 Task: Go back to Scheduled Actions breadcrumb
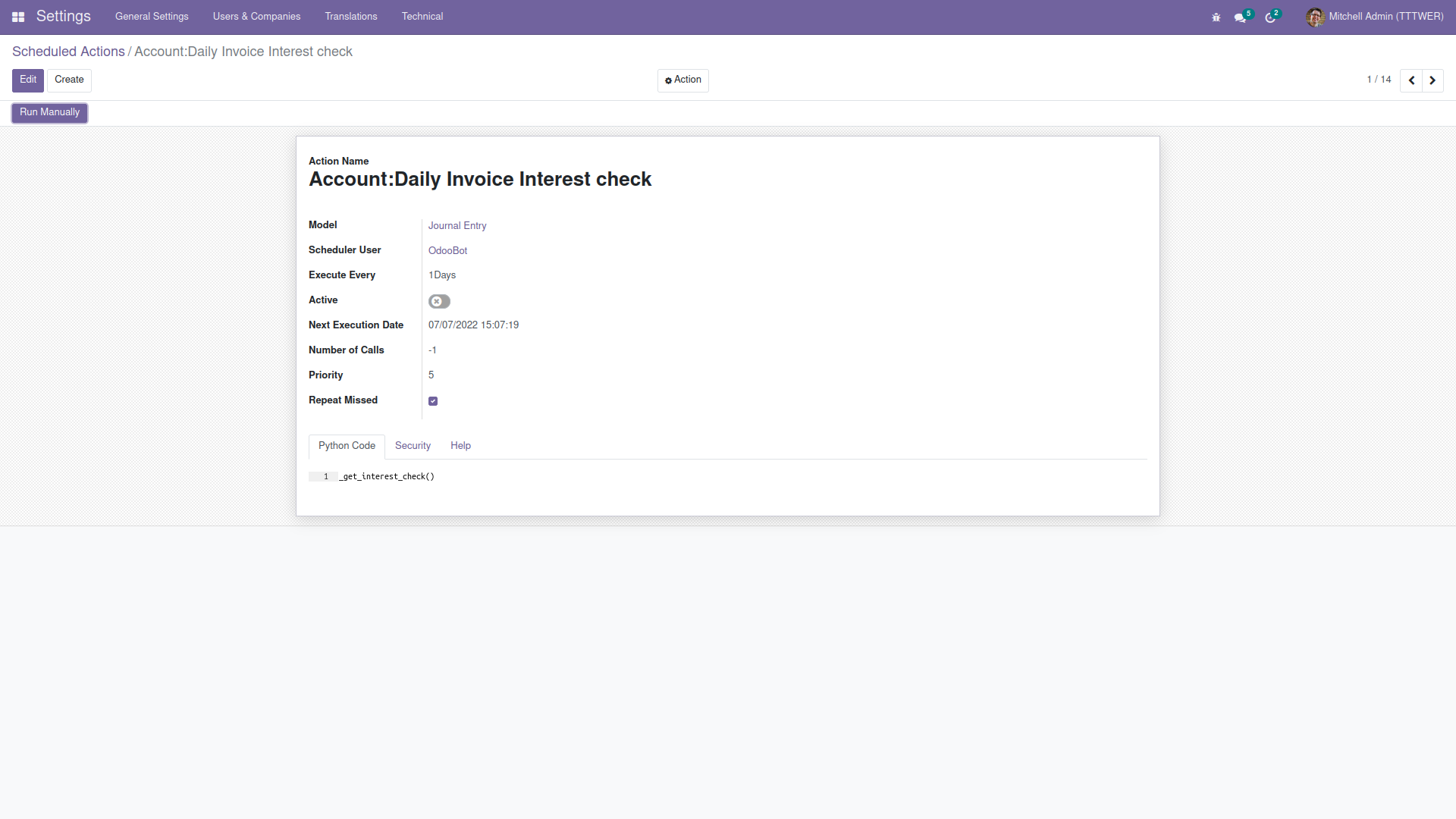[x=68, y=52]
